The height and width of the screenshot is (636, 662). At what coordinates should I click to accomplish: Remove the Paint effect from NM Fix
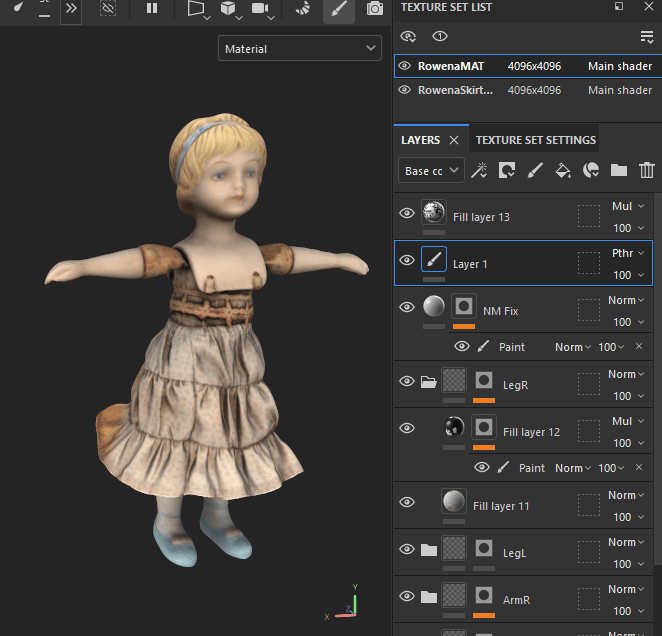(x=639, y=347)
